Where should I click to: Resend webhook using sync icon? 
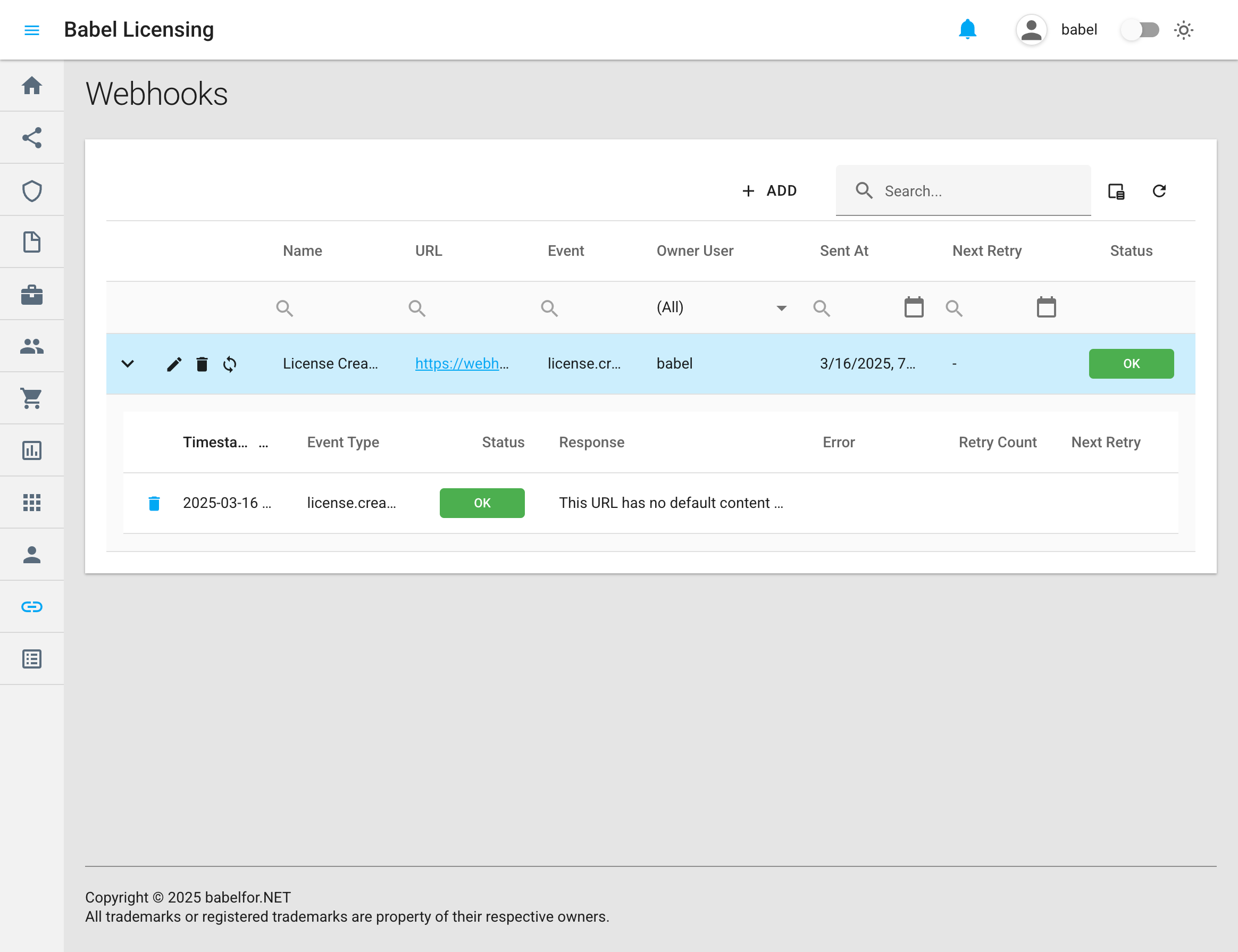click(x=230, y=364)
